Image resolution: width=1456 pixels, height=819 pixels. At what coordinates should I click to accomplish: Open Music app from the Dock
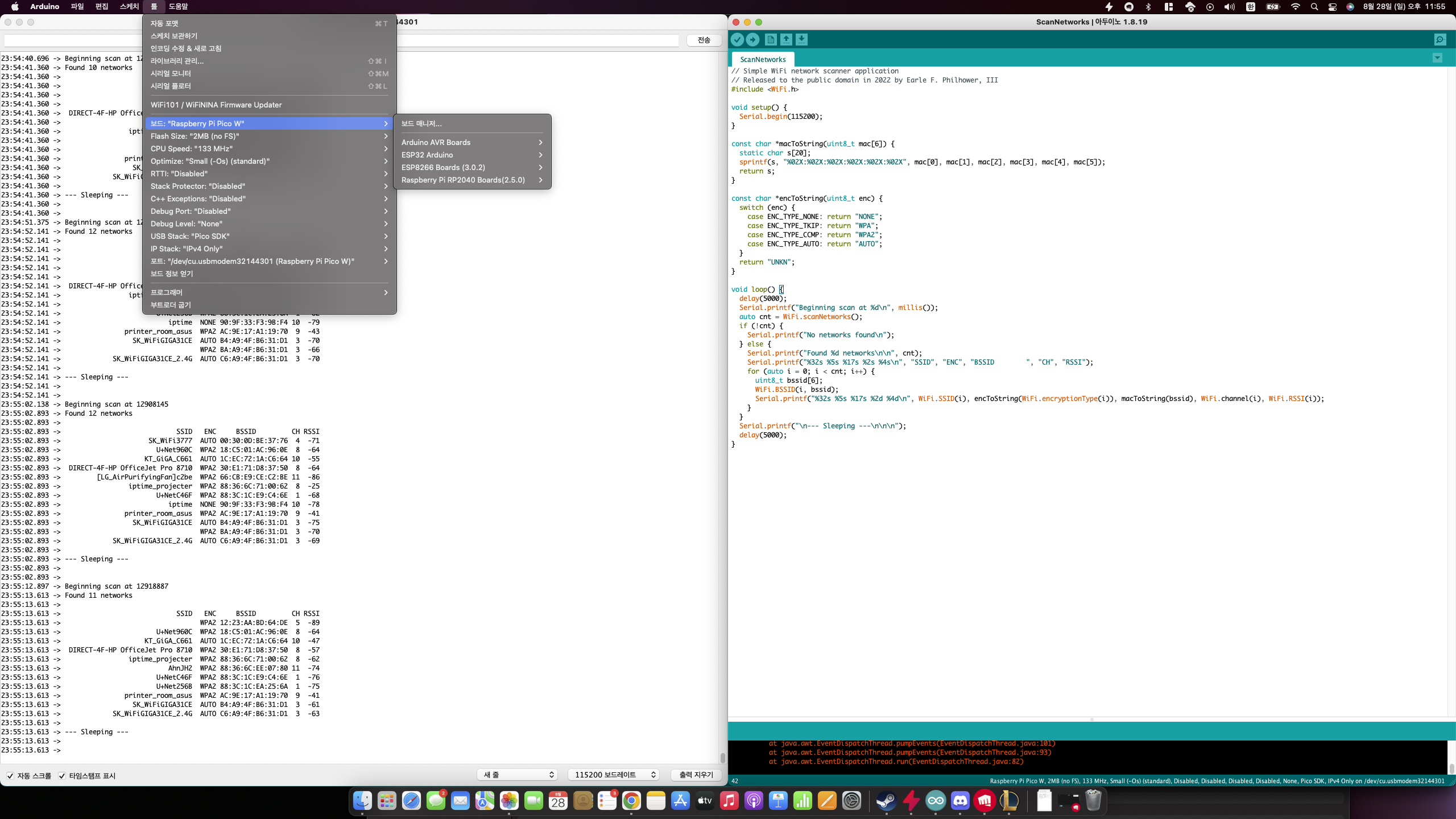[729, 801]
